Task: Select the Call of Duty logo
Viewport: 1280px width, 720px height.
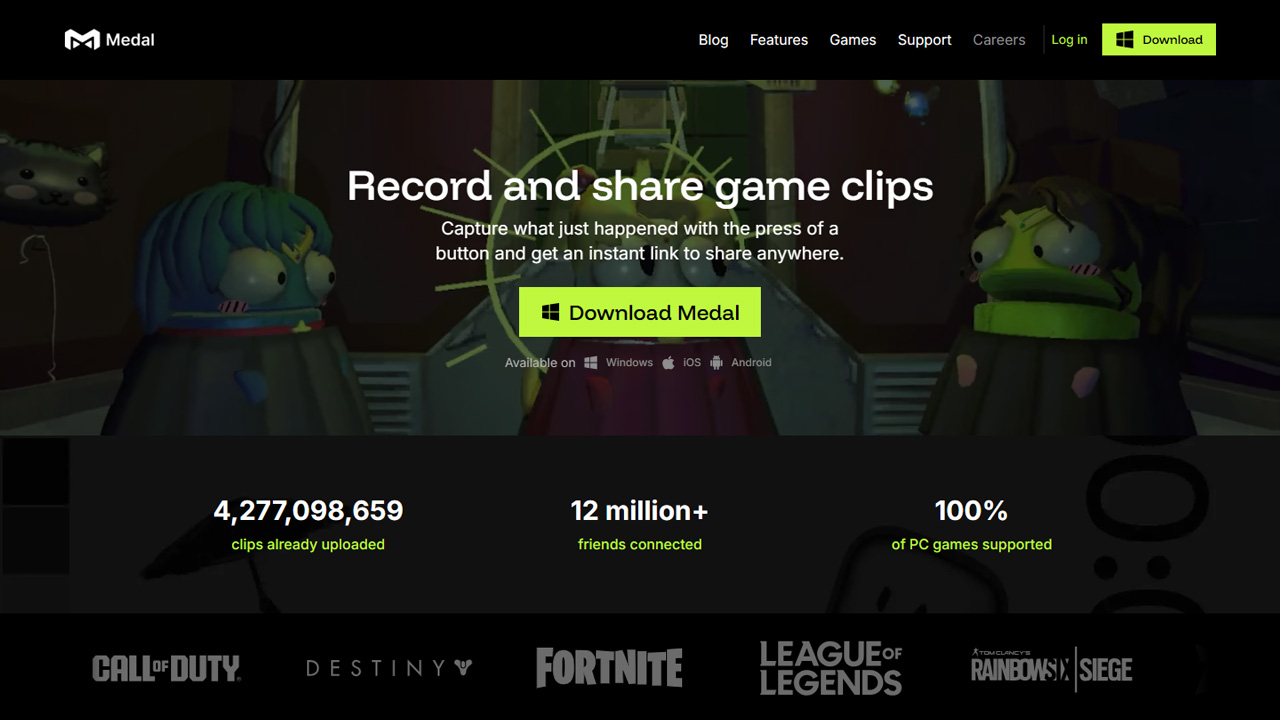Action: [x=166, y=668]
